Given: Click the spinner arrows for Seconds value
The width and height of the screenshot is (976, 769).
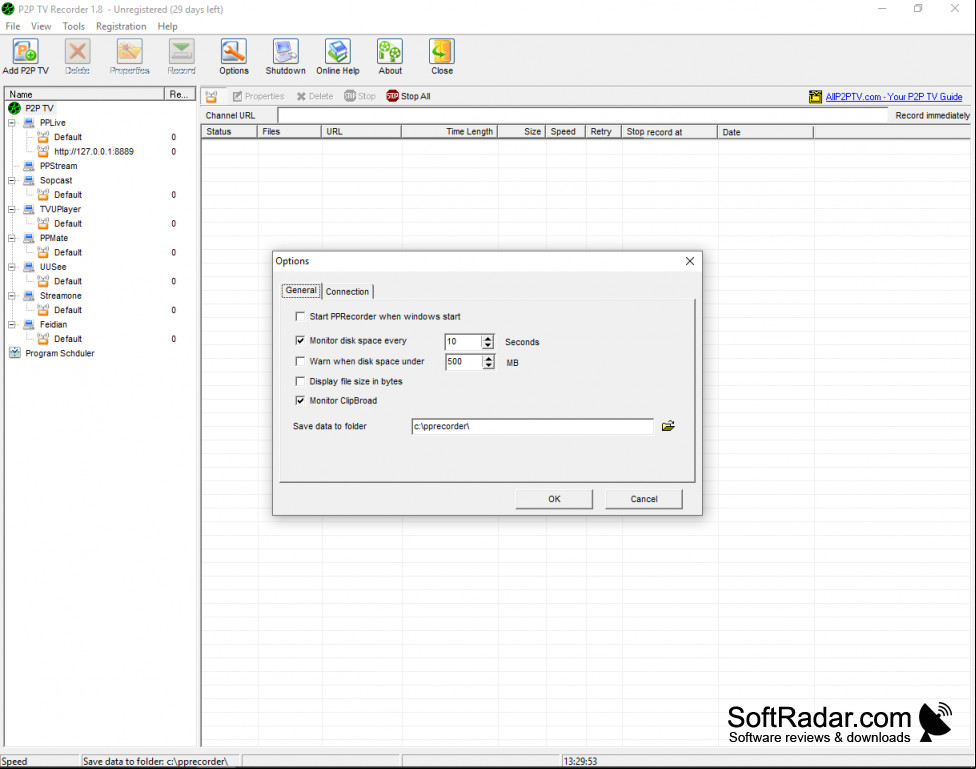Looking at the screenshot, I should point(488,342).
